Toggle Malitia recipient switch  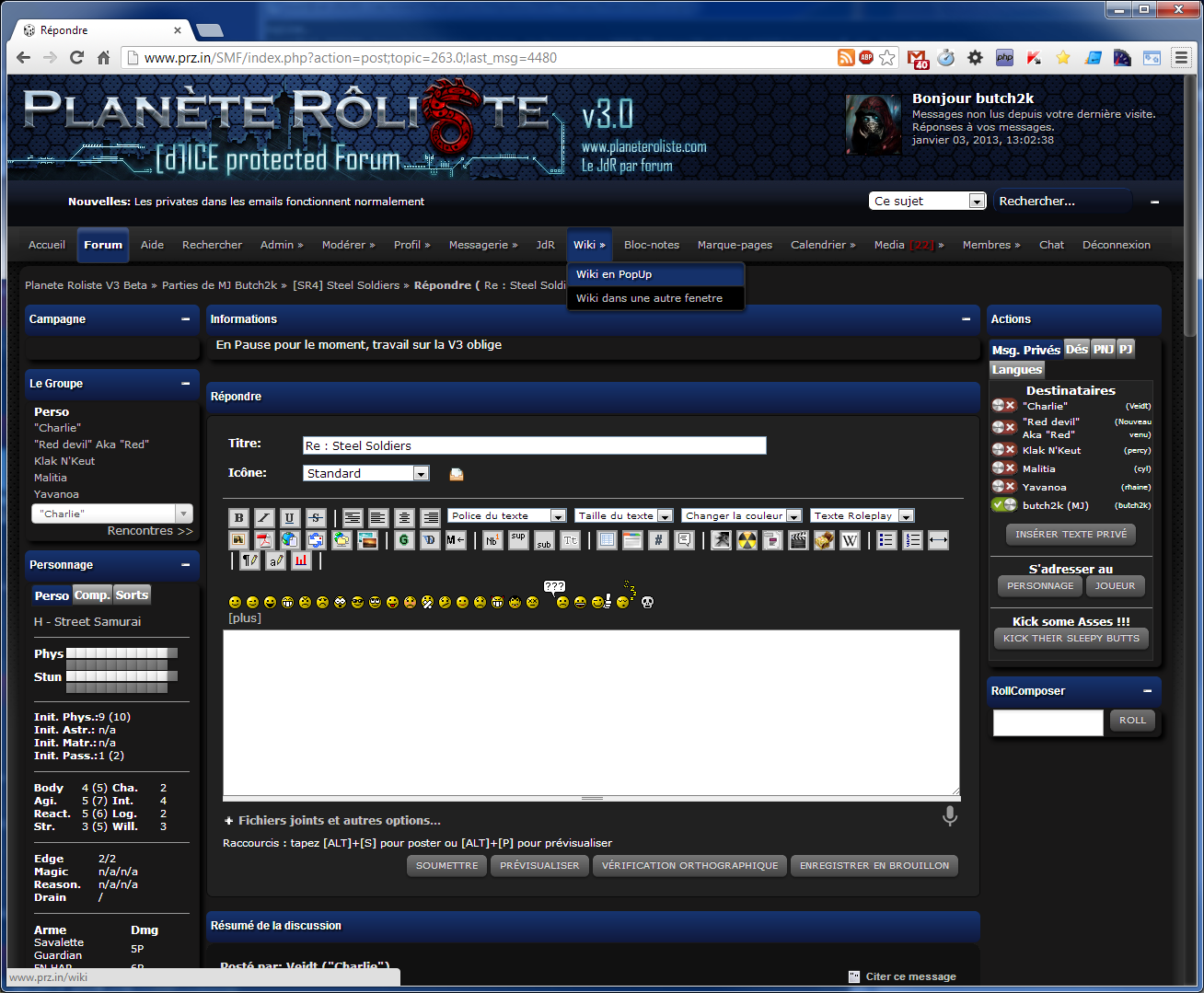(x=1003, y=468)
